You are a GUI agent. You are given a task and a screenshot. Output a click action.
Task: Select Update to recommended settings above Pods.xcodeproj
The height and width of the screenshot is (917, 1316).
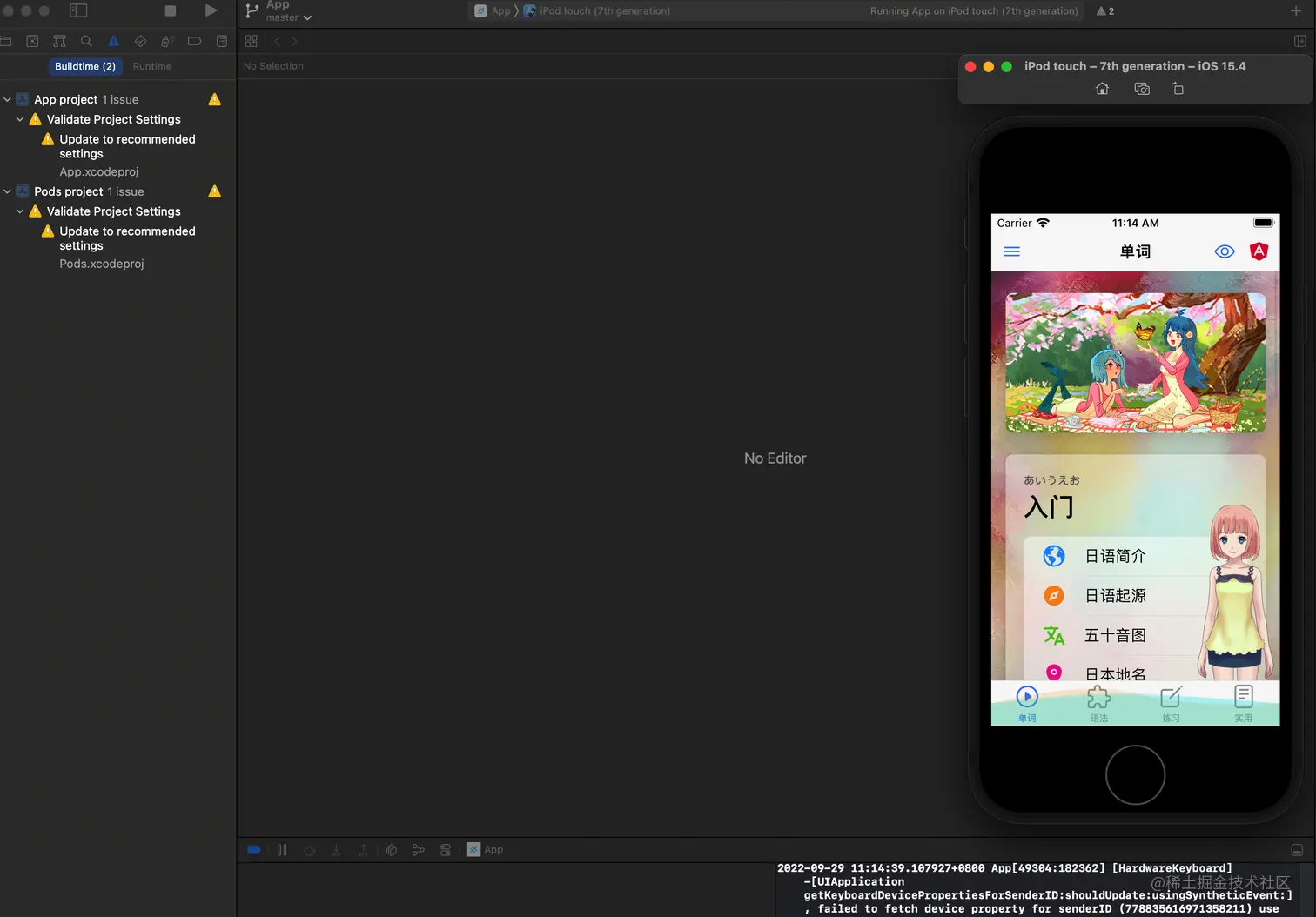(127, 238)
